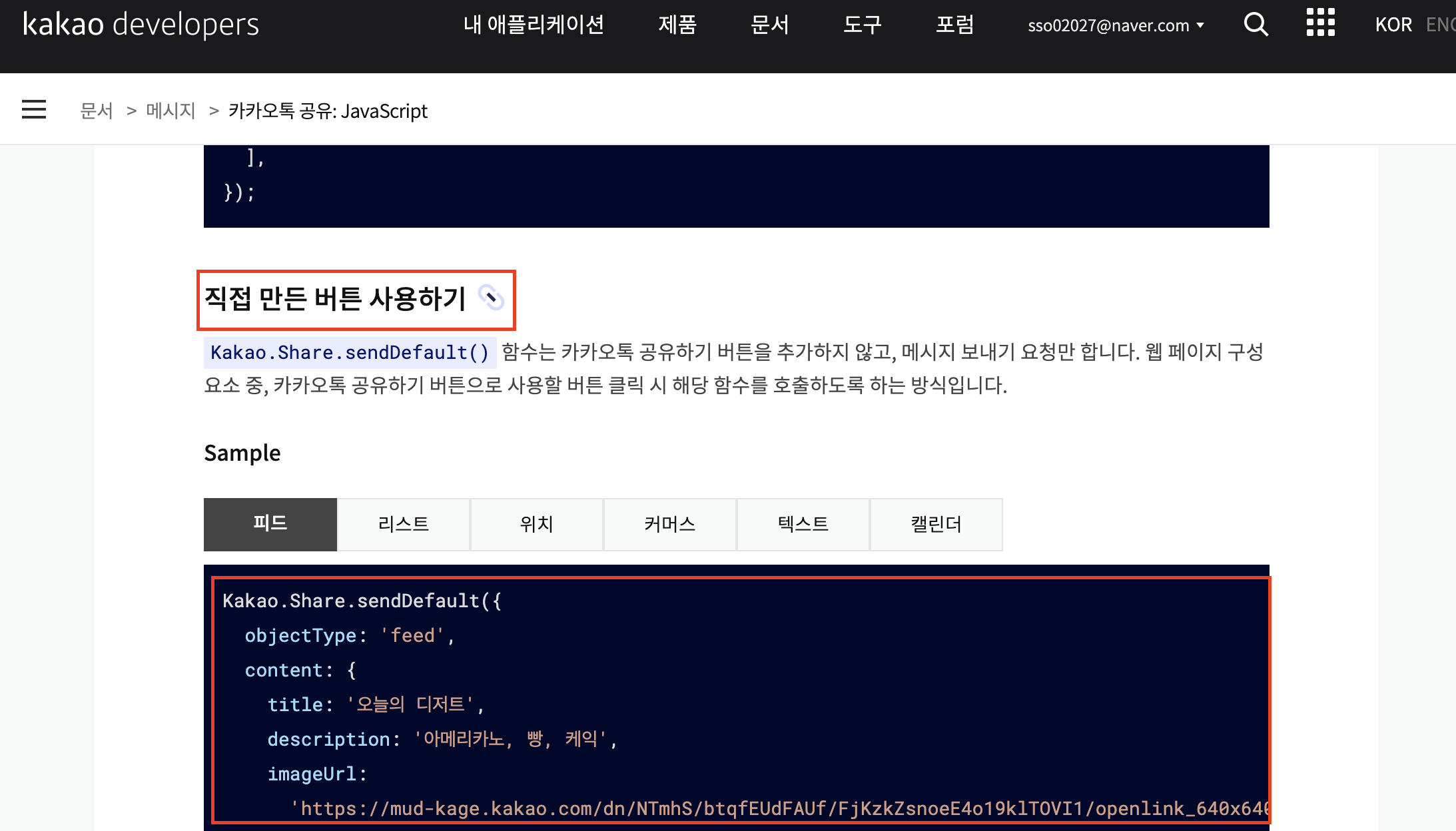Screen dimensions: 1456x831
Task: Click anchor link icon beside 직접 만든 버튼 사용하기
Action: pos(492,298)
